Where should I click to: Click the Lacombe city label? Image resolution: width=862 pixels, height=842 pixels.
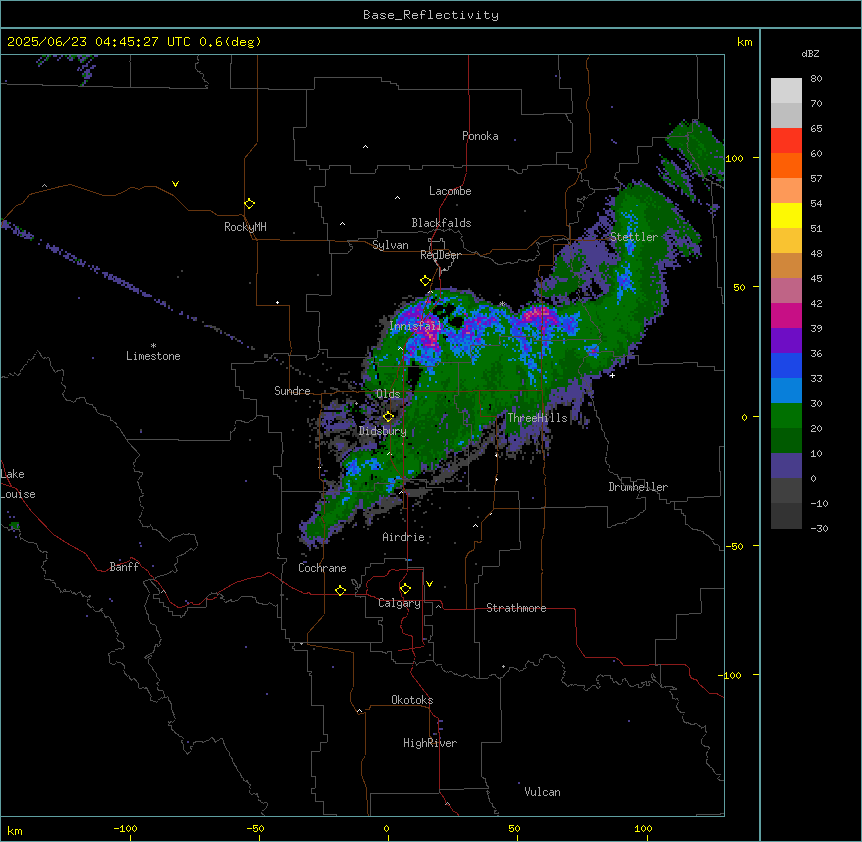(x=450, y=191)
